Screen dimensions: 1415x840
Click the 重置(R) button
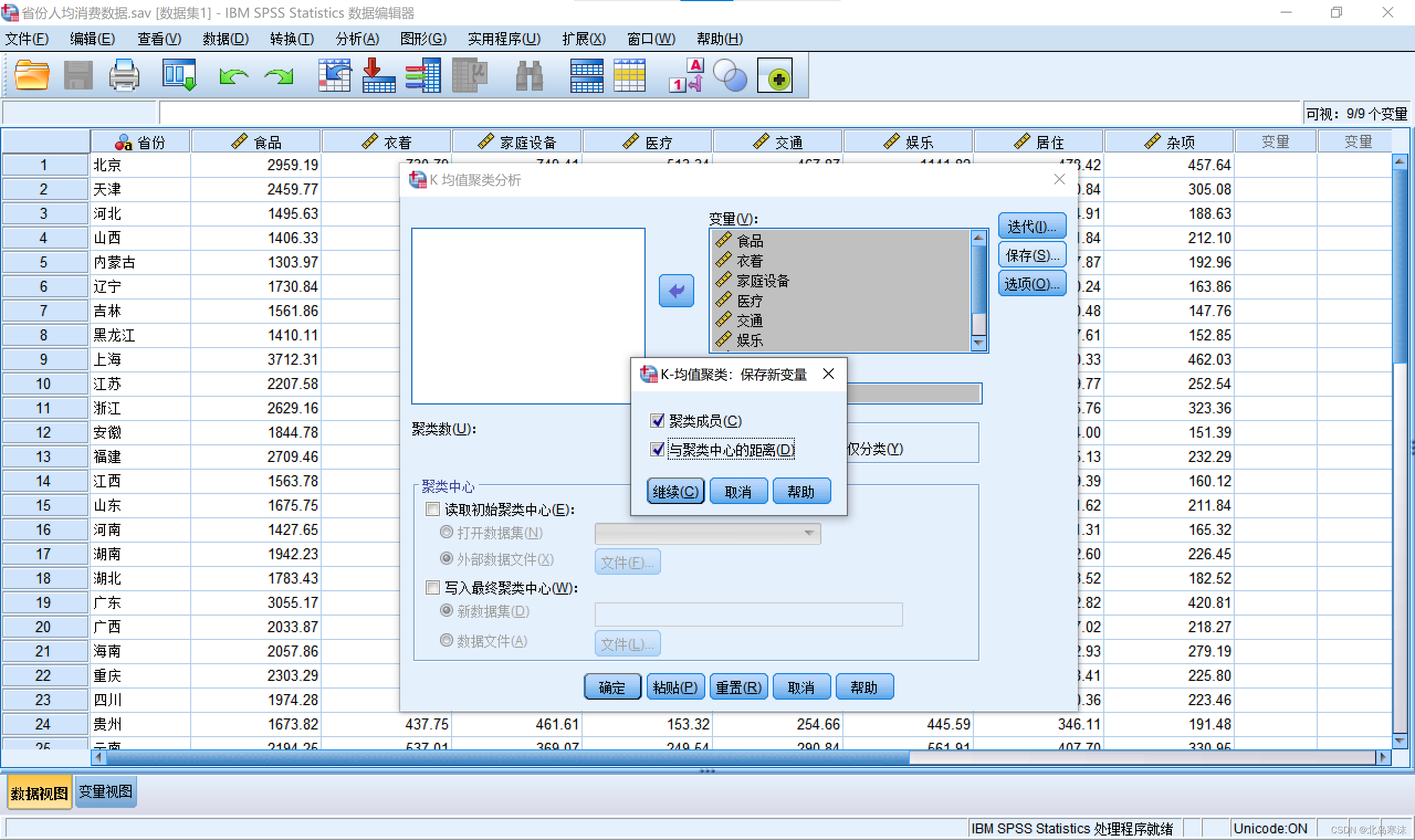(x=738, y=687)
